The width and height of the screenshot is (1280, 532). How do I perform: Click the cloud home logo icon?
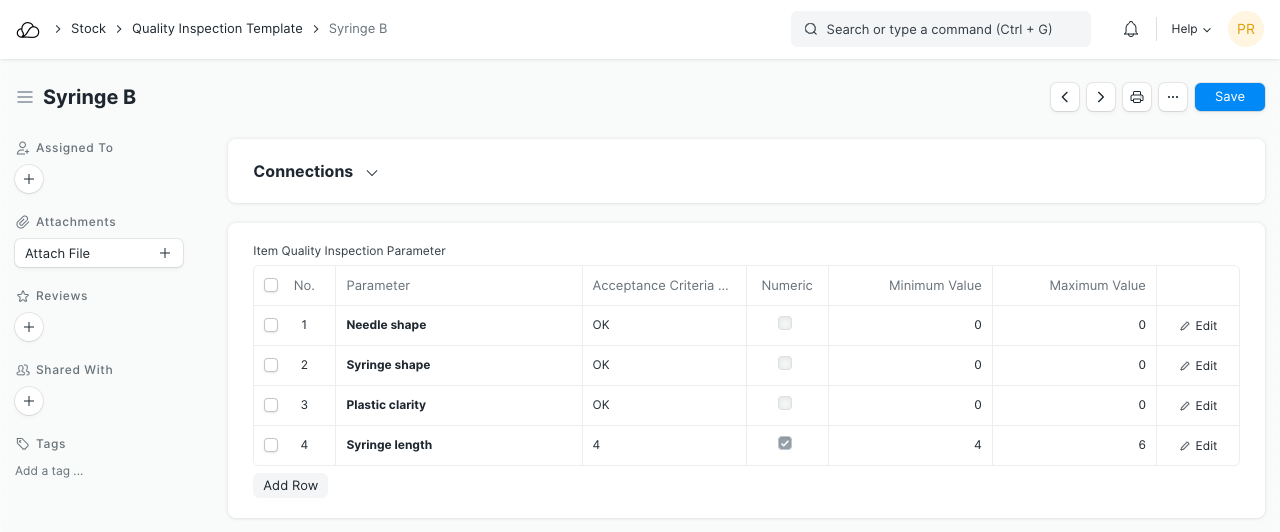(28, 29)
